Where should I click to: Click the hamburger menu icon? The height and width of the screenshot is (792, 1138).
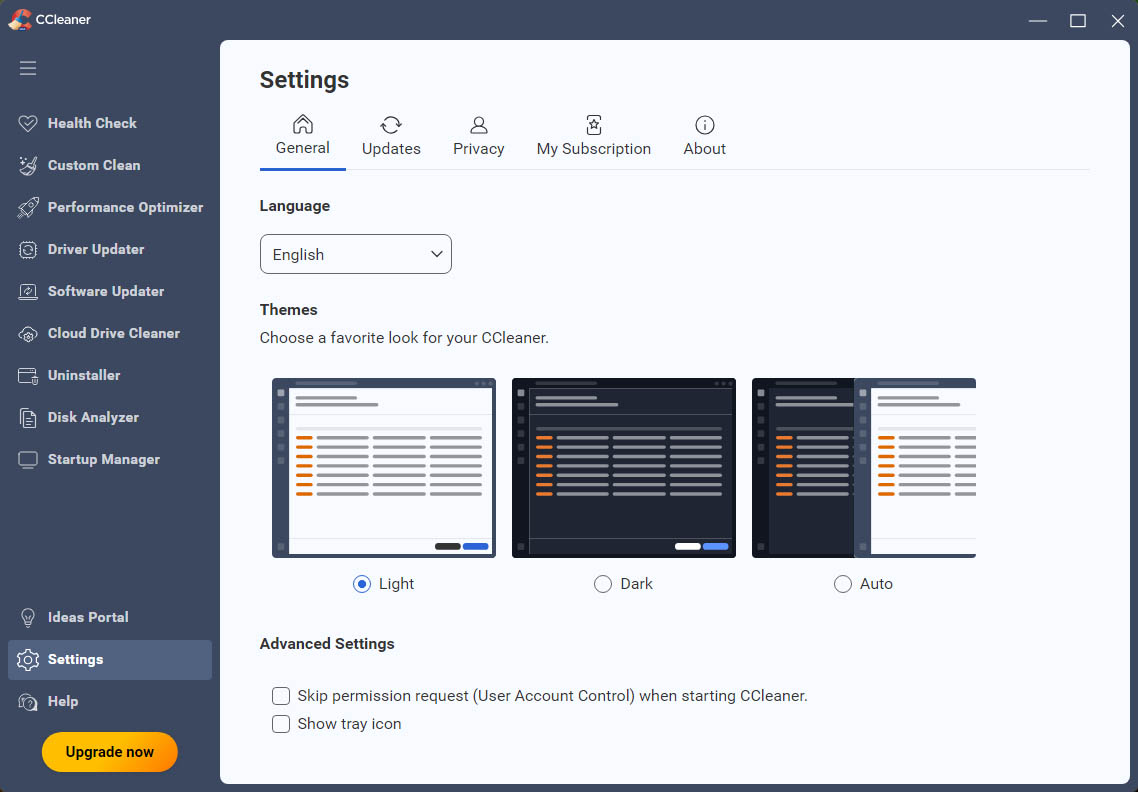pos(28,68)
